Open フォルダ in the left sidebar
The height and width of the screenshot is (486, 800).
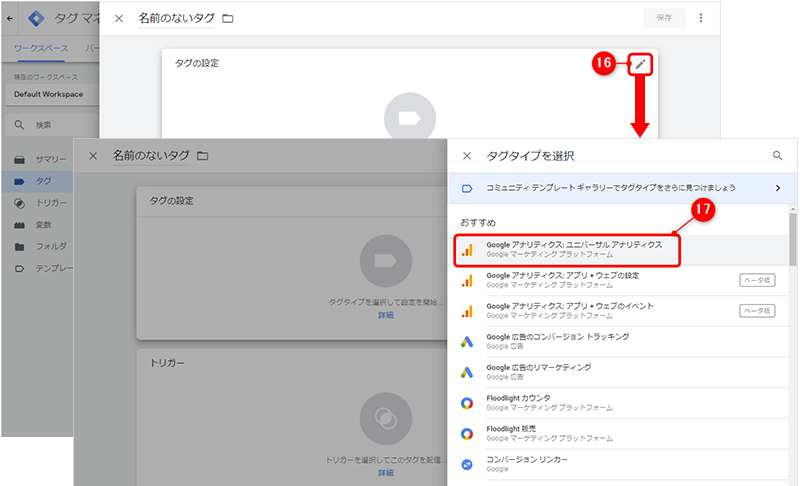pos(38,247)
